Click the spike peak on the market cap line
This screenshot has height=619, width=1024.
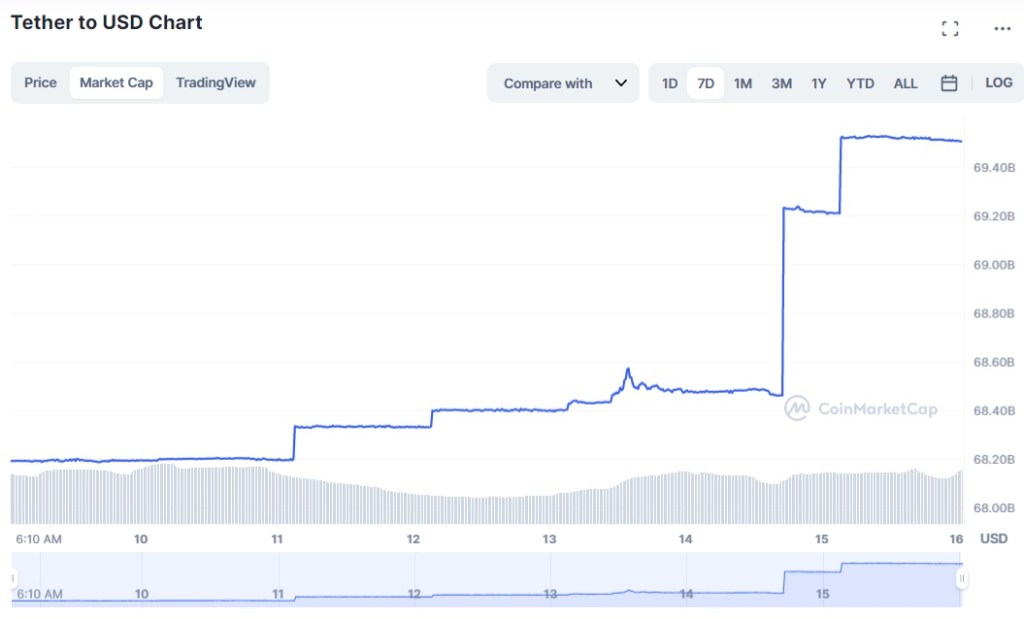628,370
